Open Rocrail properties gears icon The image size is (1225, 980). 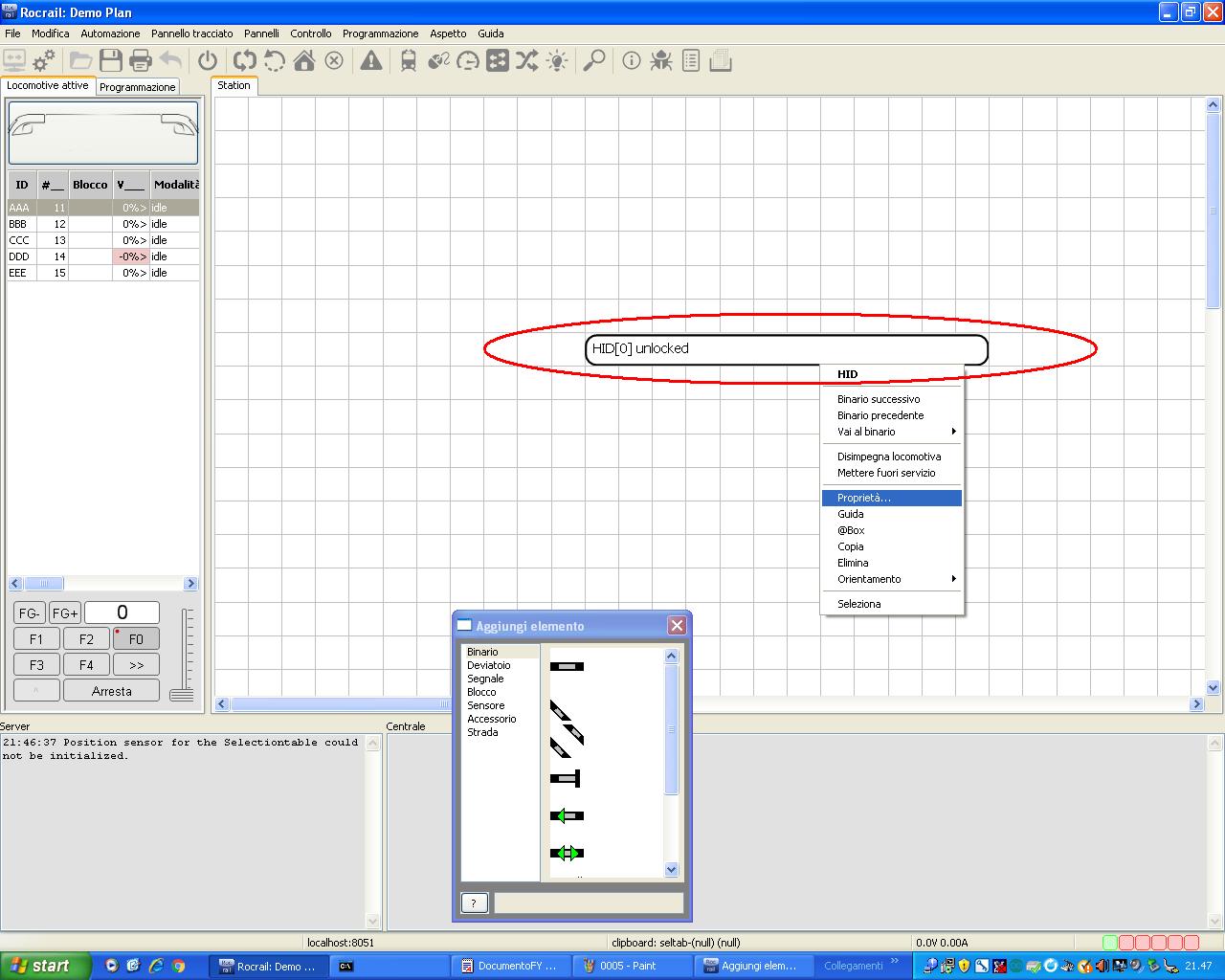pos(44,61)
